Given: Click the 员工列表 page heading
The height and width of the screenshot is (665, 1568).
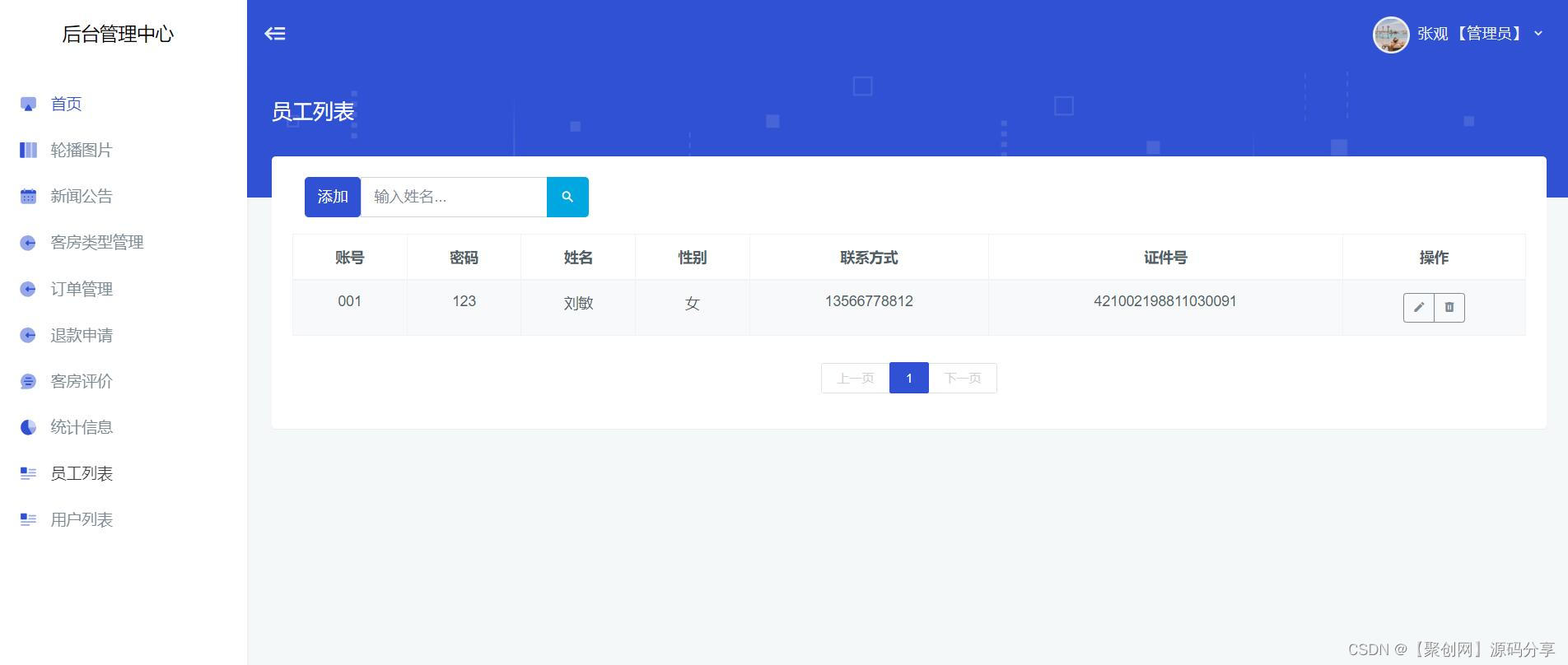Looking at the screenshot, I should pyautogui.click(x=313, y=112).
